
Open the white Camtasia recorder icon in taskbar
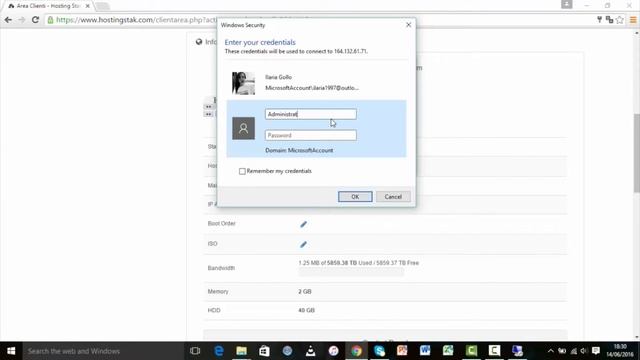(x=494, y=351)
